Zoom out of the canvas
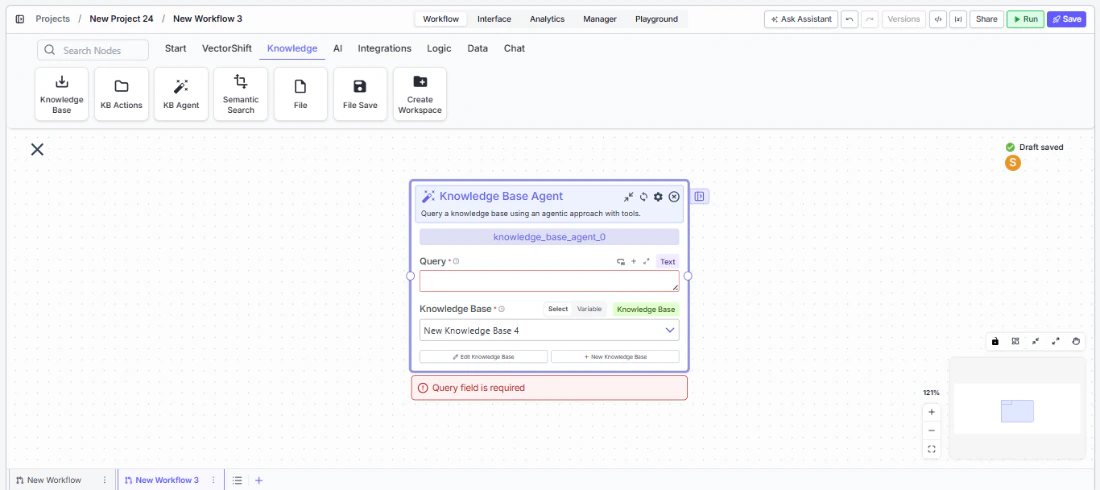 932,430
